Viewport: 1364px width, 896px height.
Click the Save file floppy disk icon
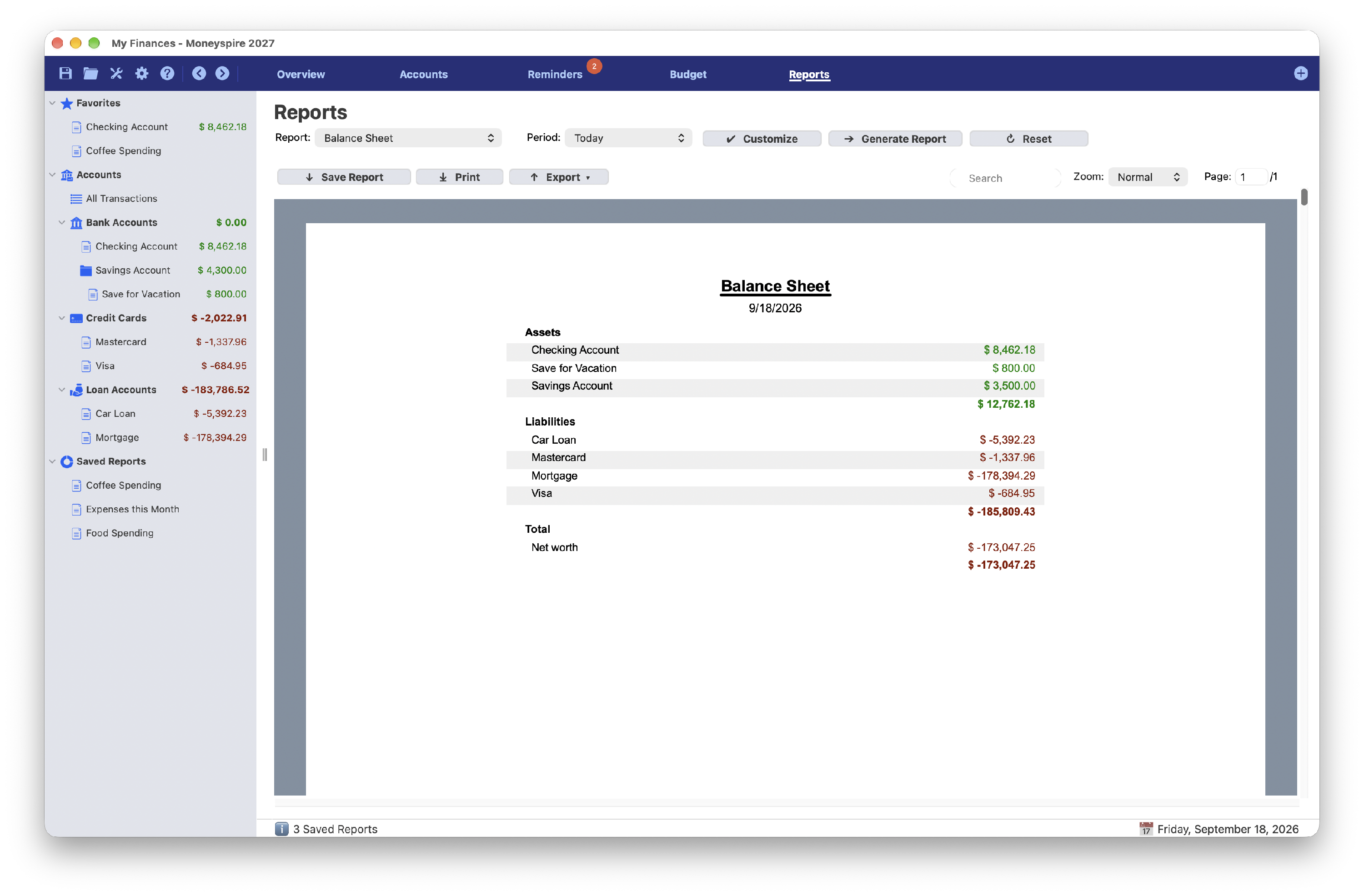[x=65, y=73]
